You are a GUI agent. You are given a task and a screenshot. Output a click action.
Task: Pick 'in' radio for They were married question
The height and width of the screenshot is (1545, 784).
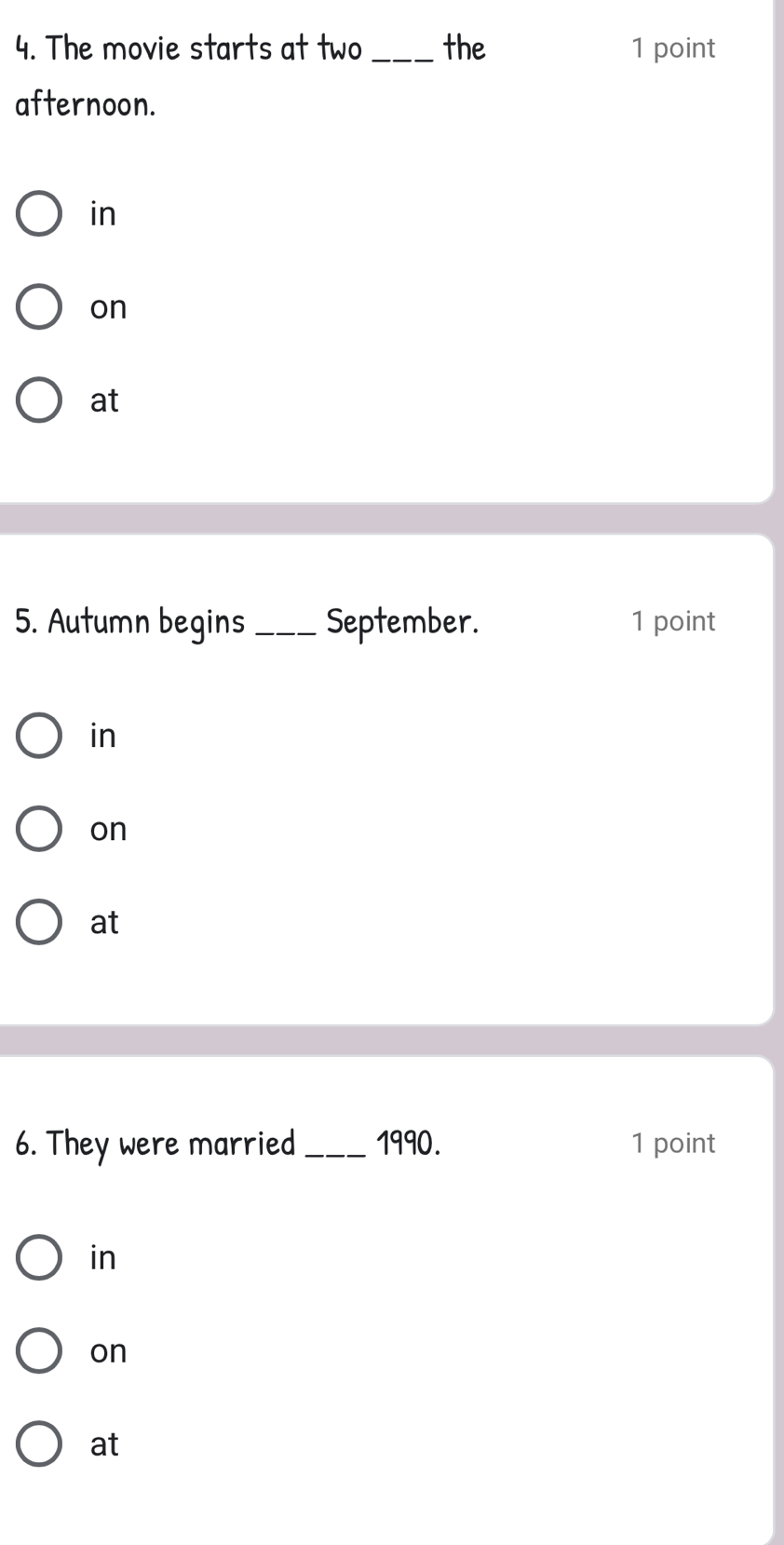pyautogui.click(x=39, y=1257)
